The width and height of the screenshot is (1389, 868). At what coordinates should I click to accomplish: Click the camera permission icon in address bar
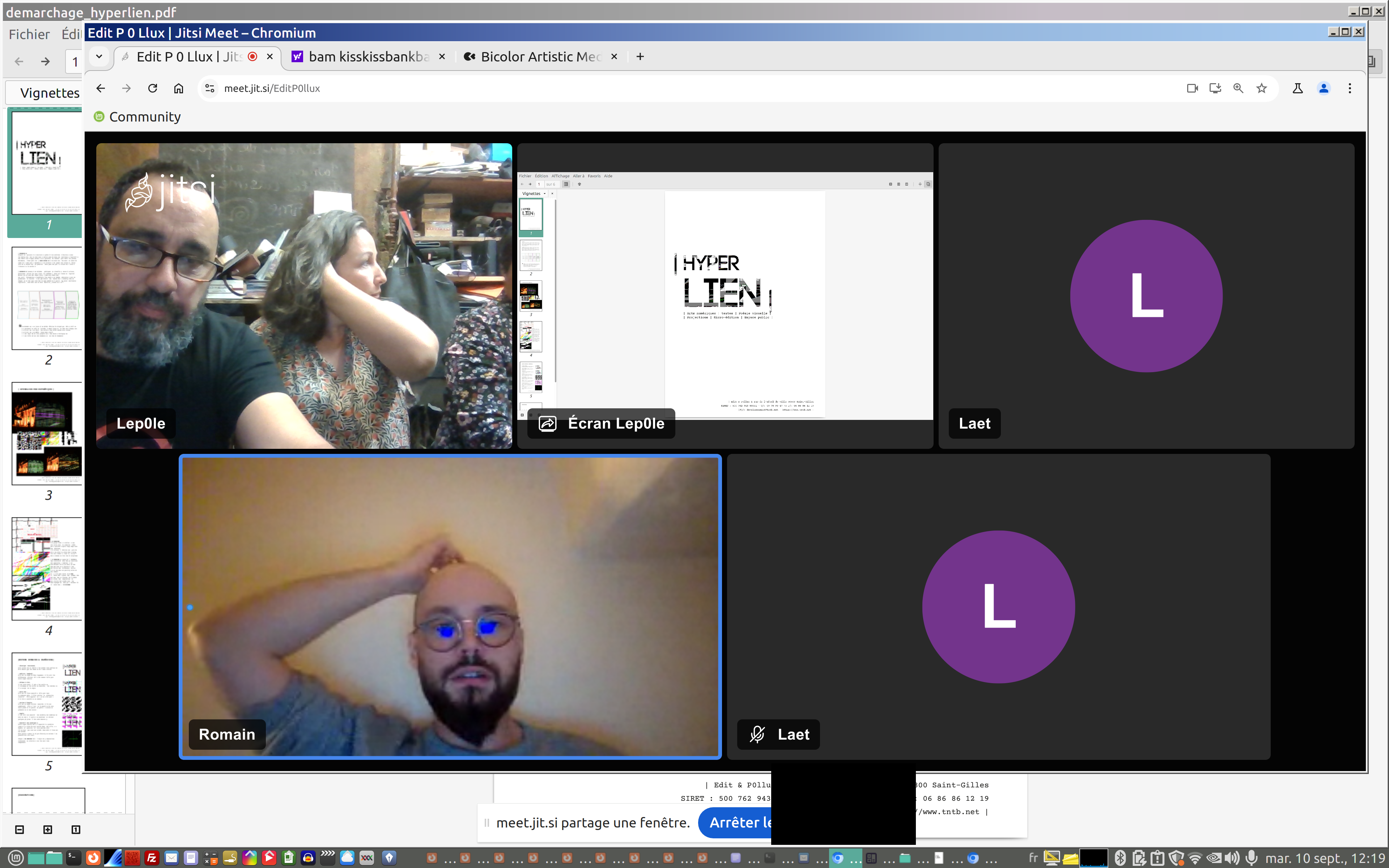1192,88
